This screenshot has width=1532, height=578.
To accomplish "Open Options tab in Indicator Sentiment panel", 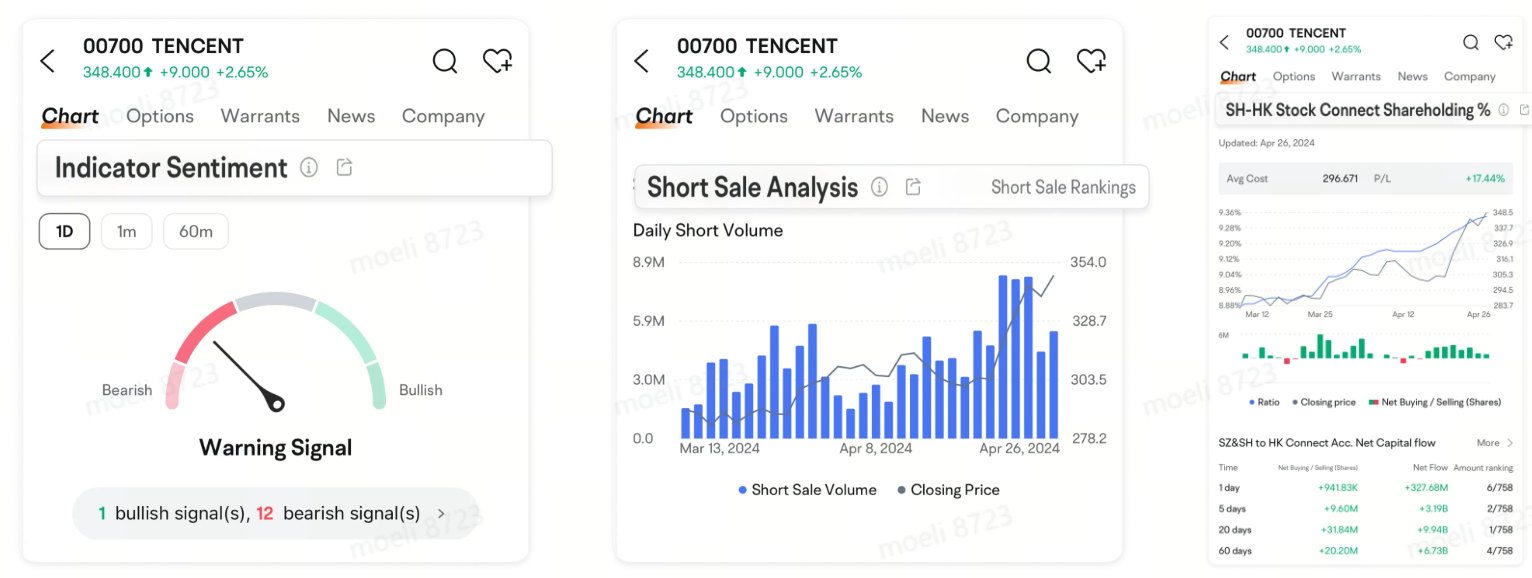I will pyautogui.click(x=160, y=116).
